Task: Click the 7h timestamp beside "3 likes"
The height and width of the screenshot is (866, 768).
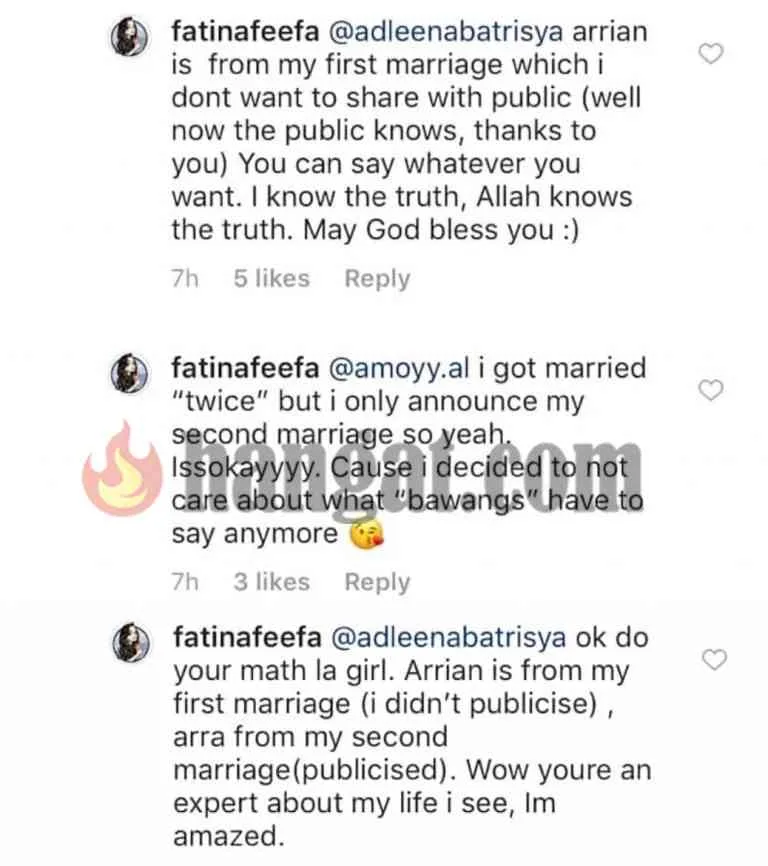Action: [x=185, y=582]
